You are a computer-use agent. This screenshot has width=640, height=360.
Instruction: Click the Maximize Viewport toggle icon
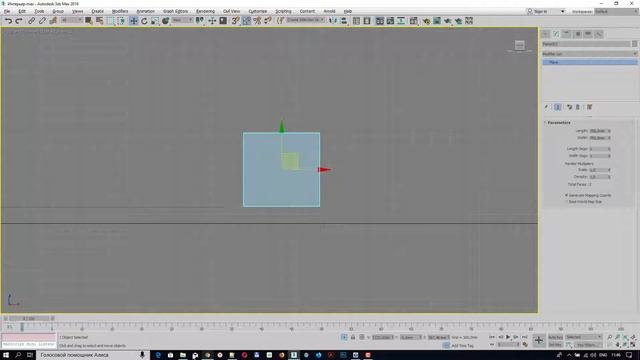pos(633,345)
